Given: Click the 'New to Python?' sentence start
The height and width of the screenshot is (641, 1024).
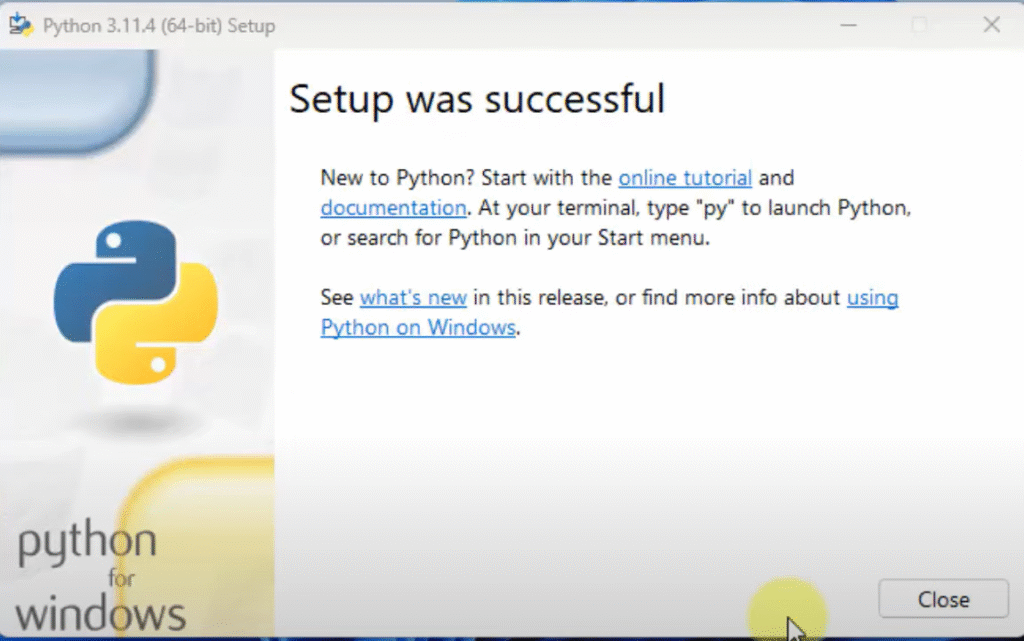Looking at the screenshot, I should click(x=397, y=178).
